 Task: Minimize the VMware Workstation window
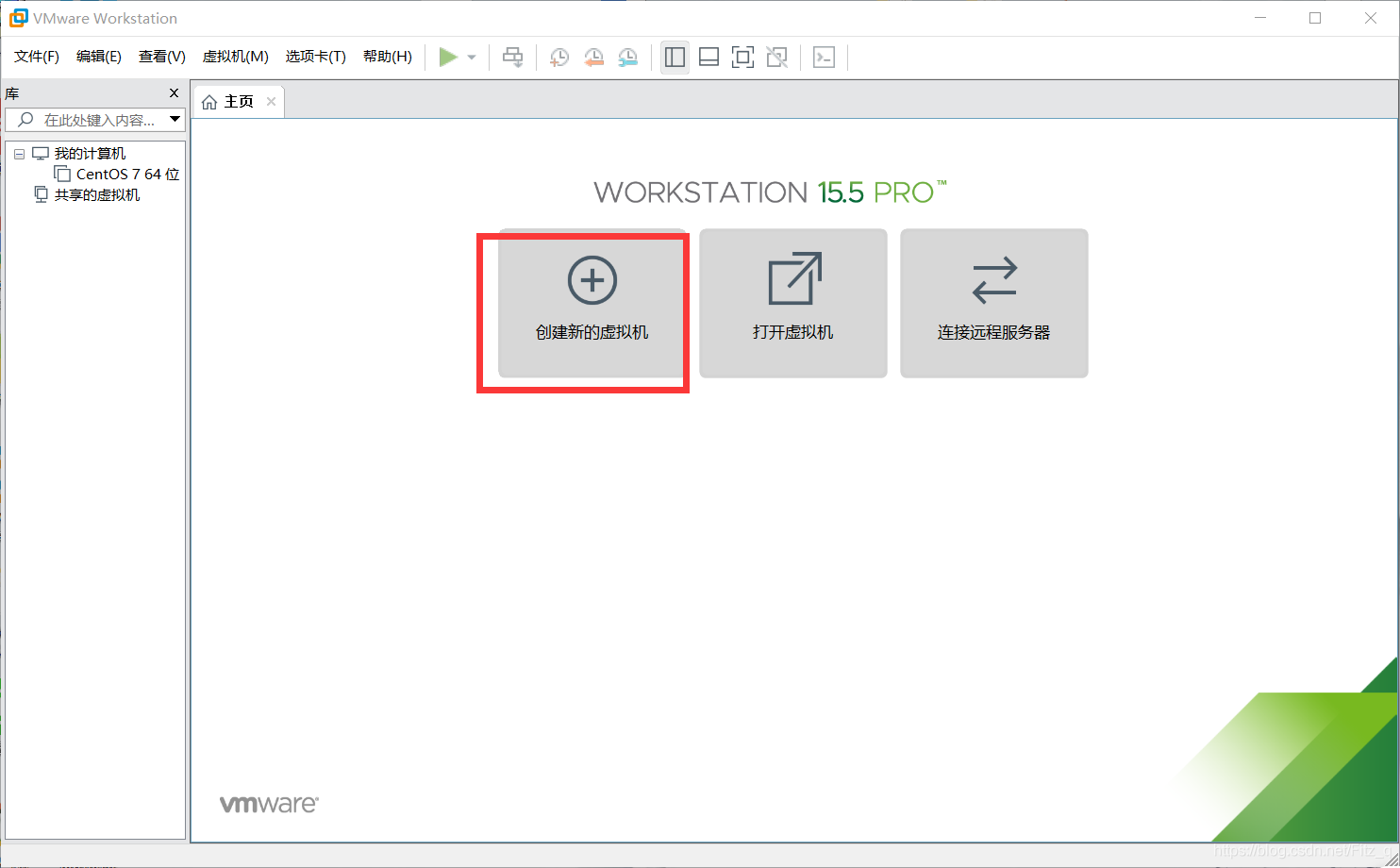[1260, 18]
